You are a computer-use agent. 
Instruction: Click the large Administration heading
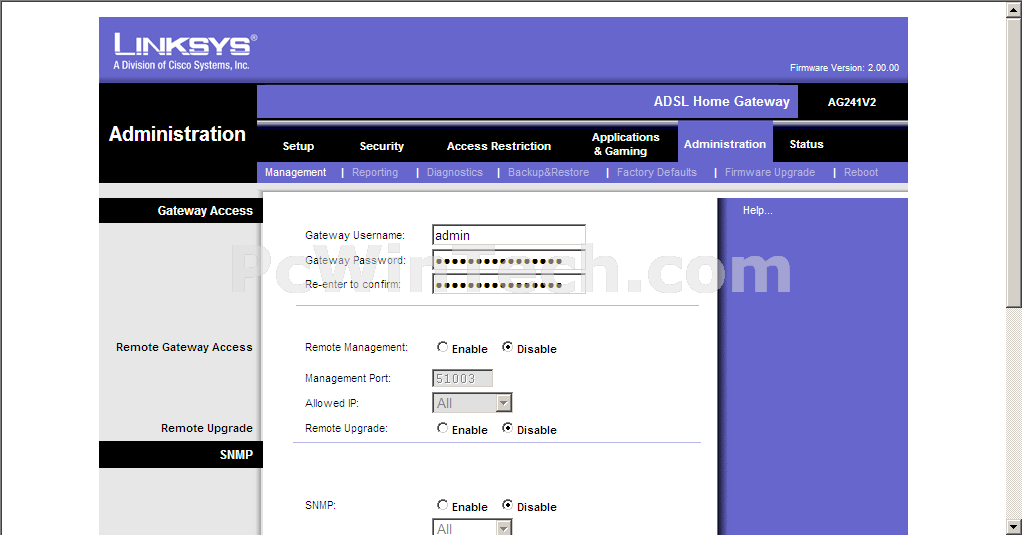click(x=177, y=134)
